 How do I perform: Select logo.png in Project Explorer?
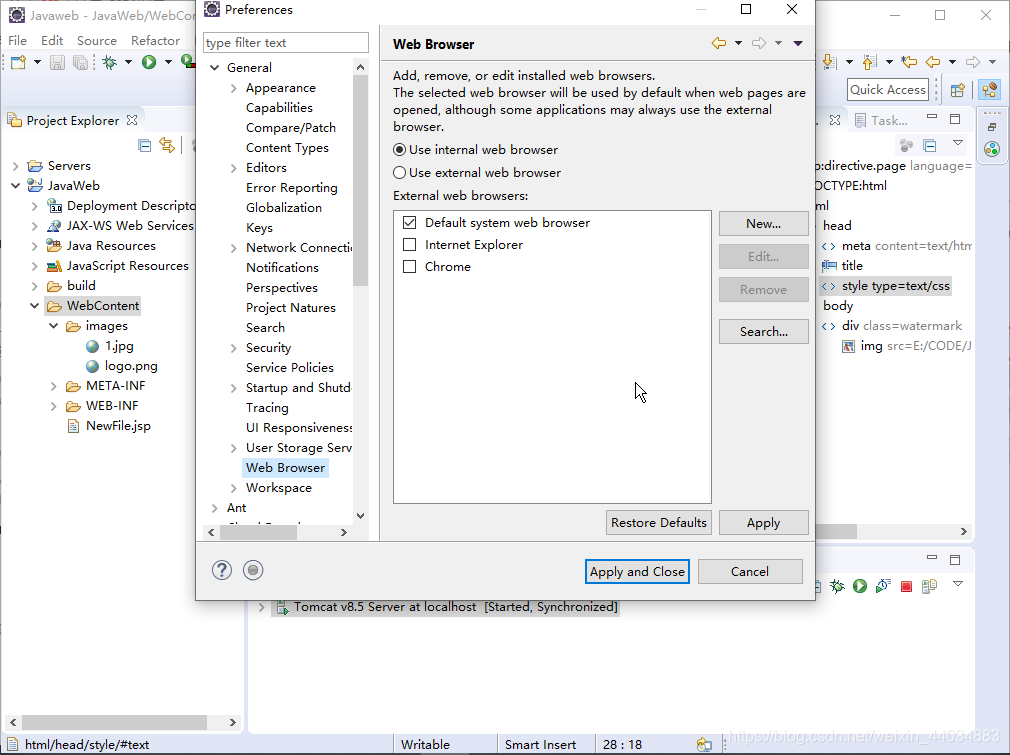131,366
